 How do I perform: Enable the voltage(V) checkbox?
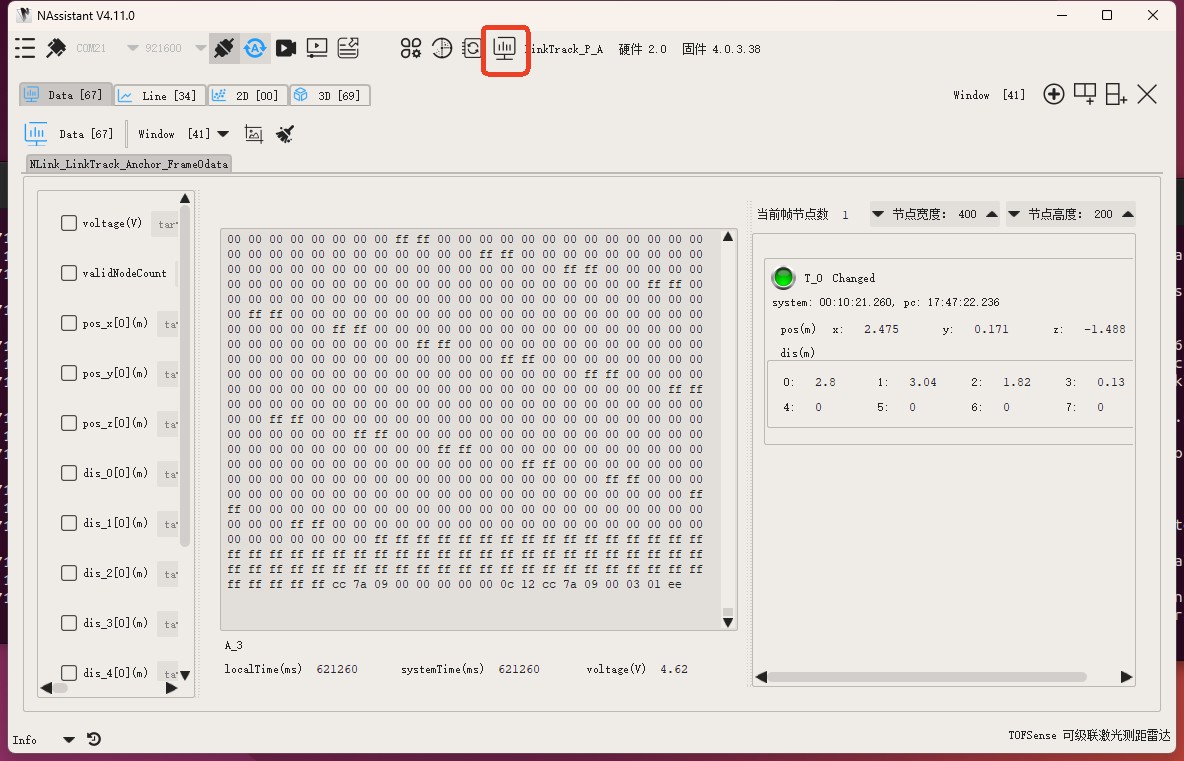69,223
